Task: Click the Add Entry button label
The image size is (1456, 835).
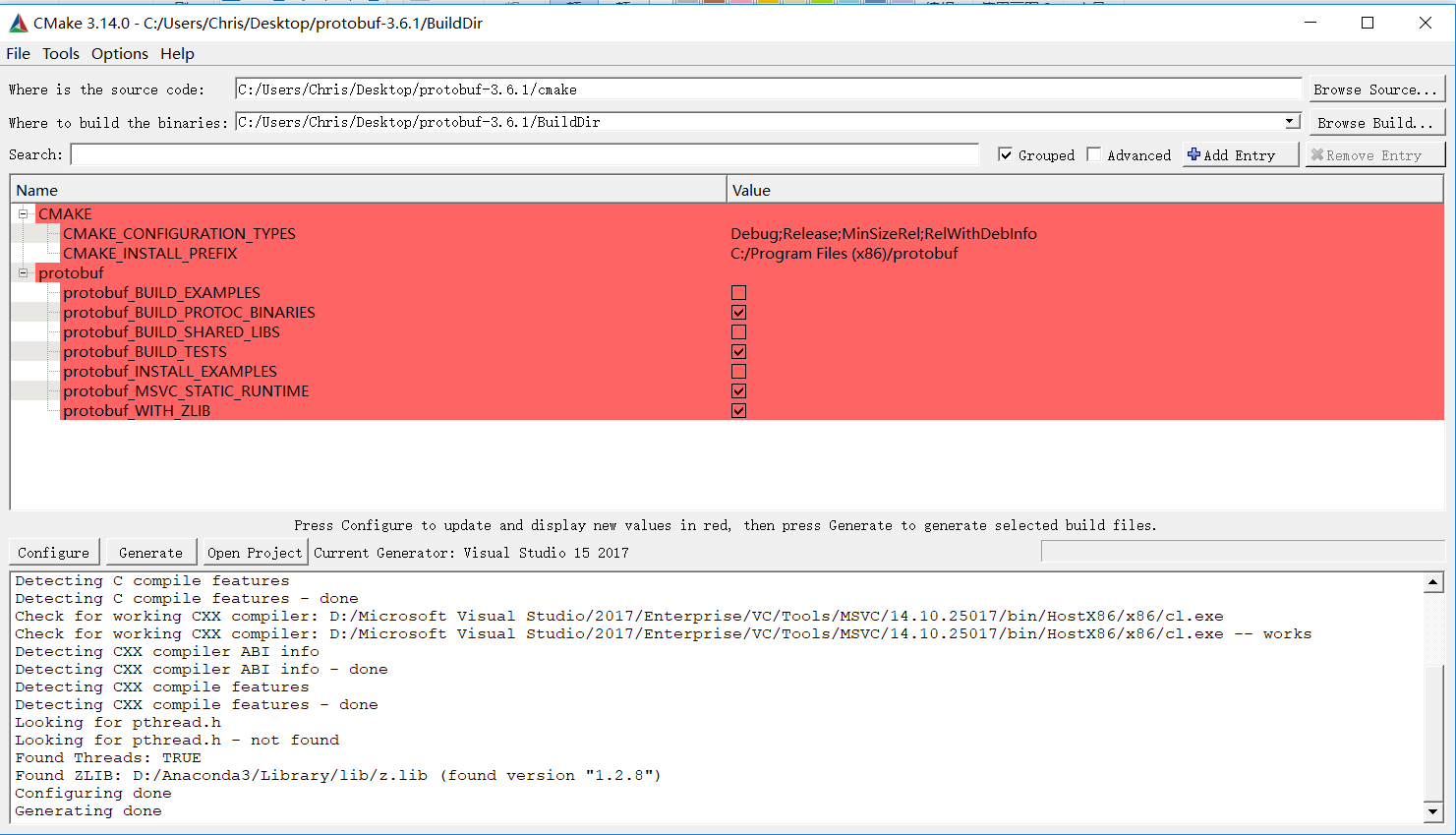Action: pyautogui.click(x=1240, y=155)
